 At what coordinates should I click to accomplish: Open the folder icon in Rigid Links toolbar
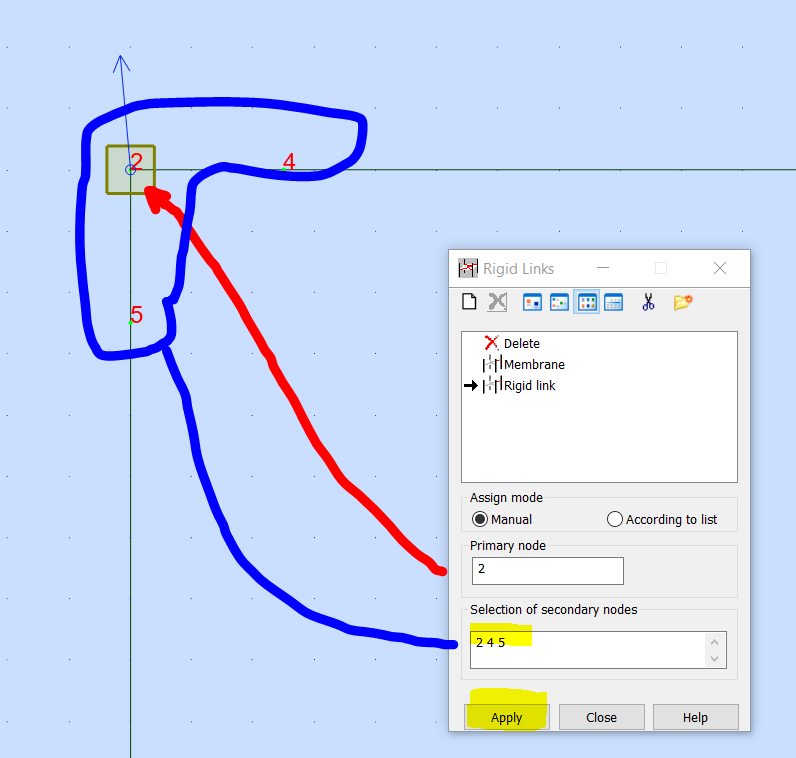[683, 302]
